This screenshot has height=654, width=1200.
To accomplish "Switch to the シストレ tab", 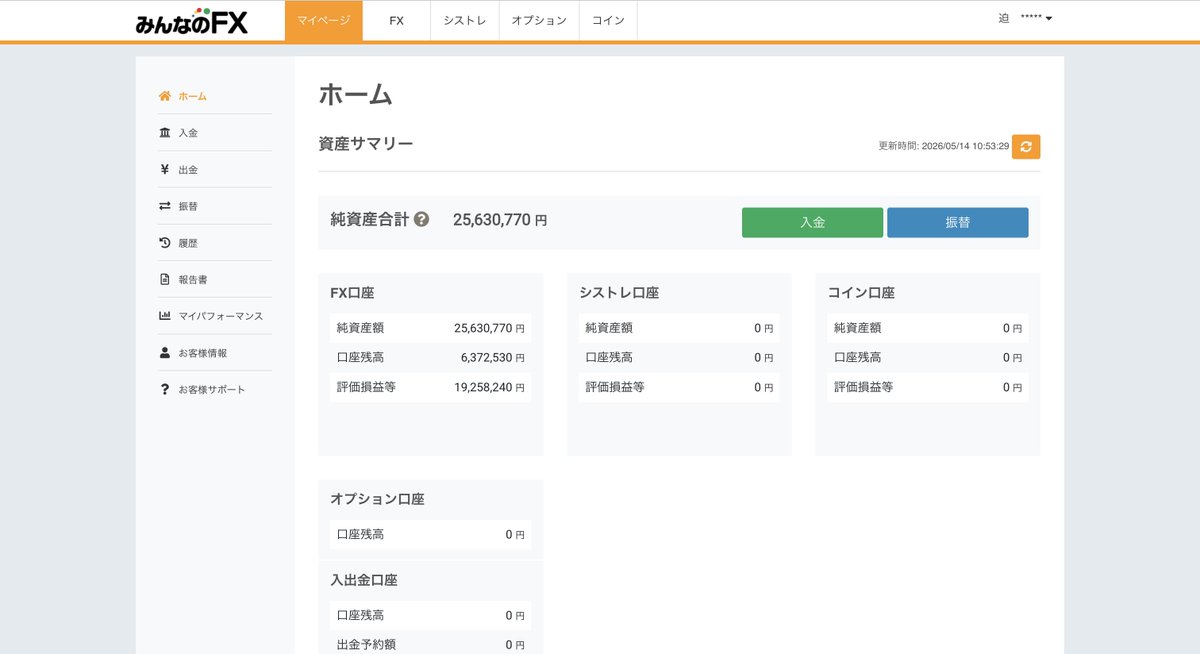I will (465, 21).
